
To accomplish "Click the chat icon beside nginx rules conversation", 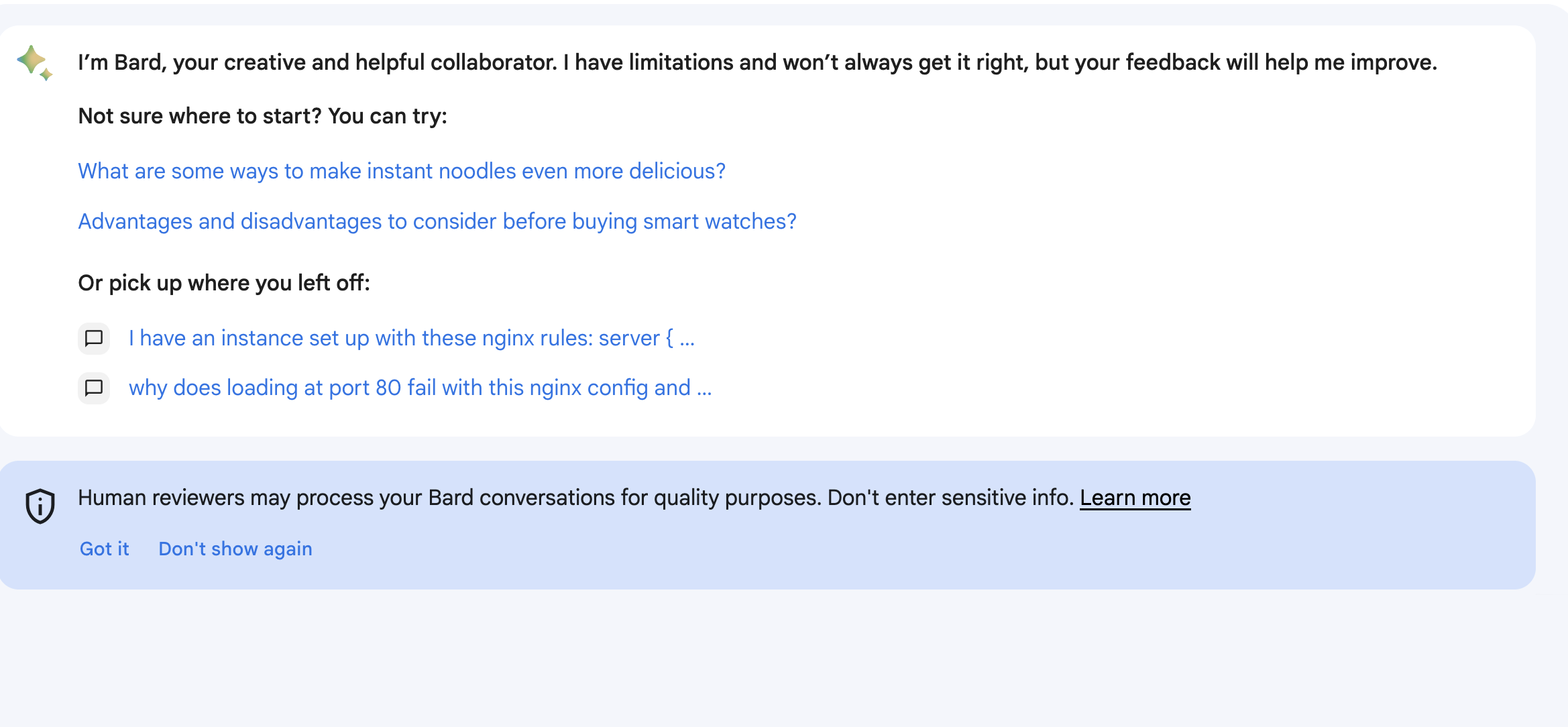I will coord(94,339).
